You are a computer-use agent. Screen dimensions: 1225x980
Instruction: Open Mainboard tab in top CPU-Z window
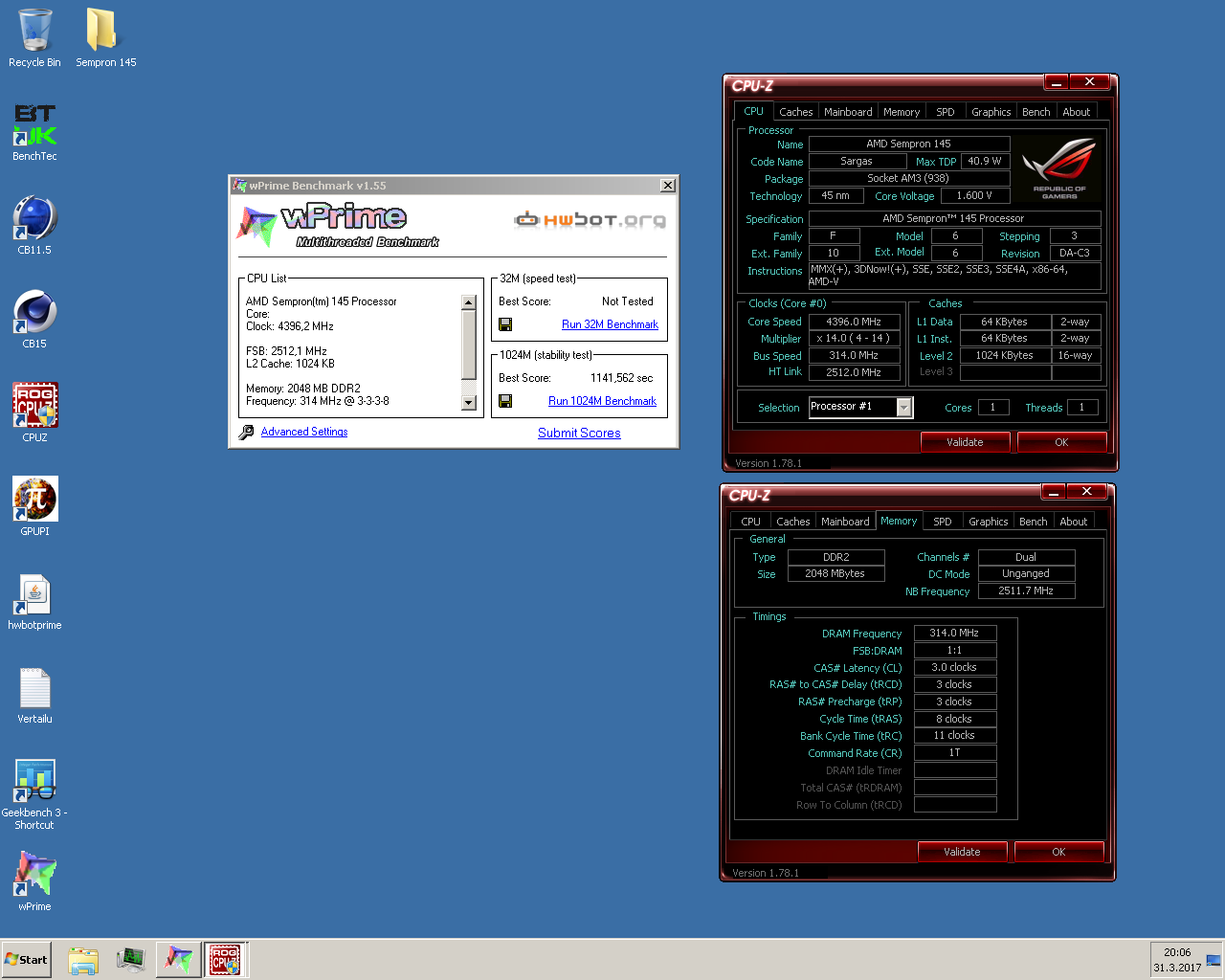click(x=848, y=112)
